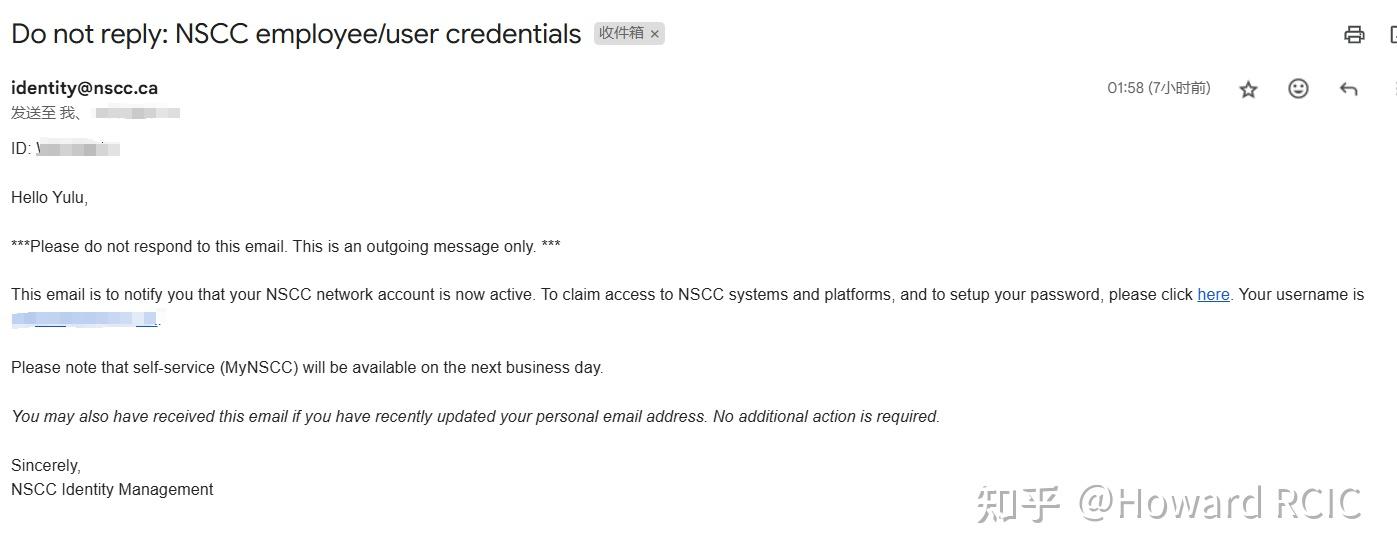
Task: Click the "Please do not respond" notice line
Action: click(285, 246)
